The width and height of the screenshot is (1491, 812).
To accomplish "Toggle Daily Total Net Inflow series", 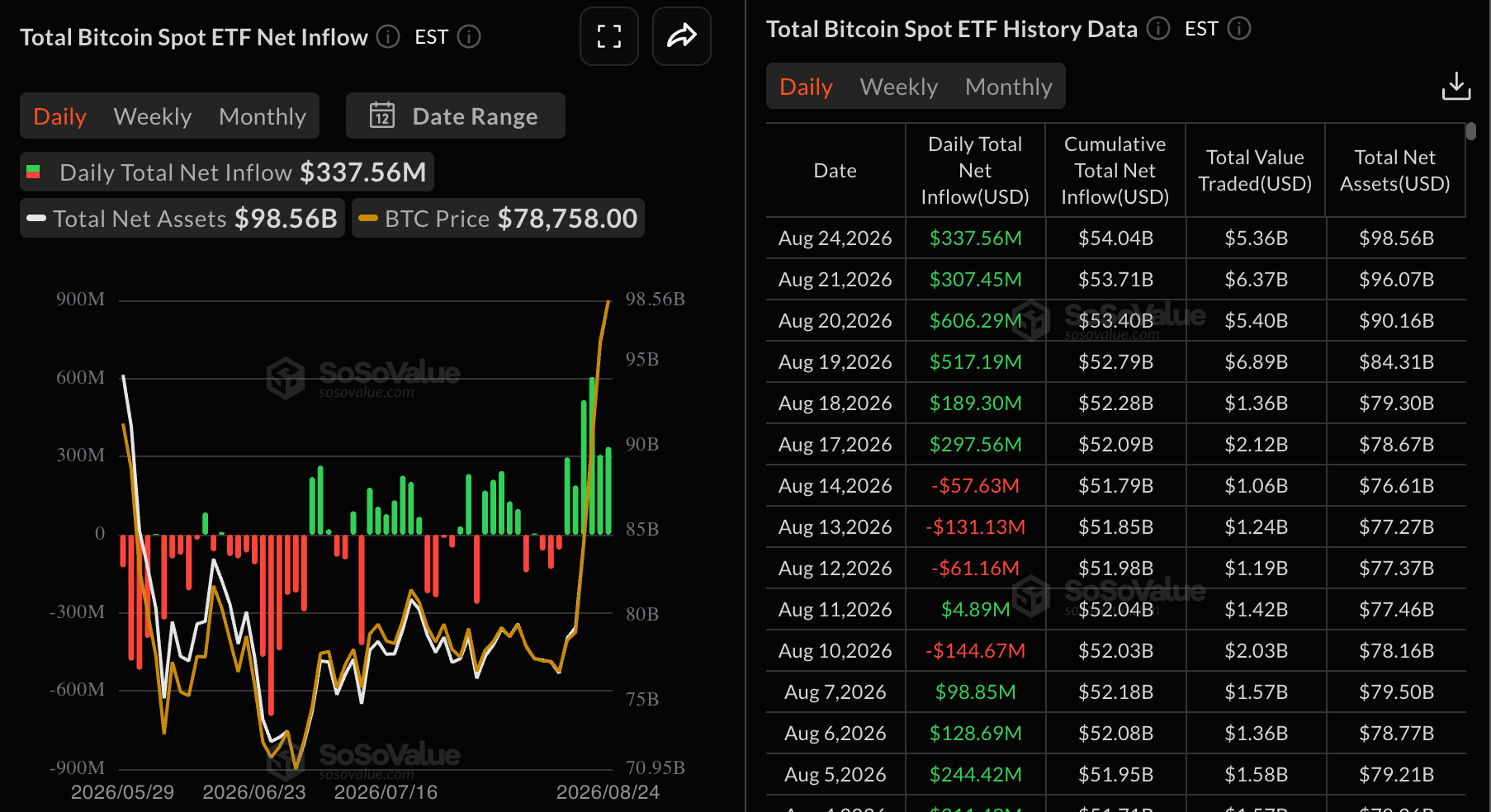I will pos(227,172).
